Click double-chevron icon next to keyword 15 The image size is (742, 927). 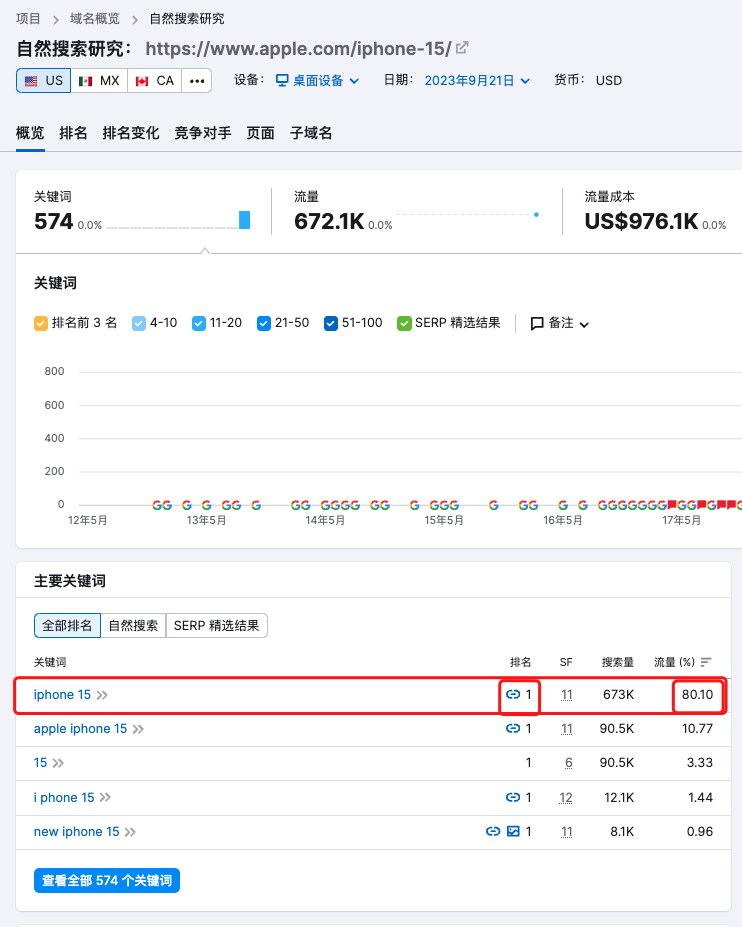click(58, 763)
